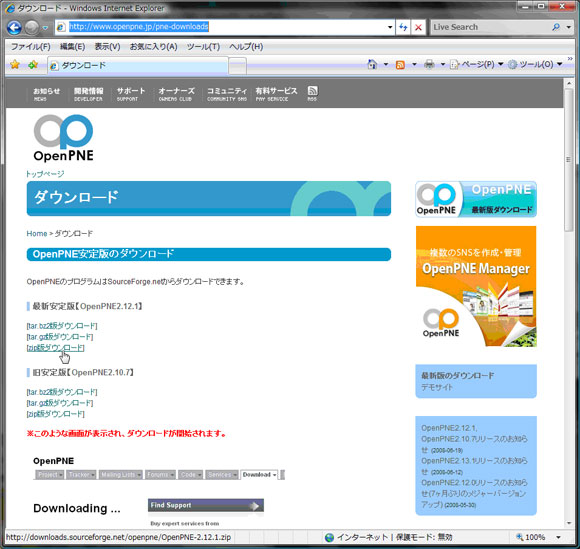Click the Home breadcrumb link
Image resolution: width=580 pixels, height=549 pixels.
click(x=37, y=233)
